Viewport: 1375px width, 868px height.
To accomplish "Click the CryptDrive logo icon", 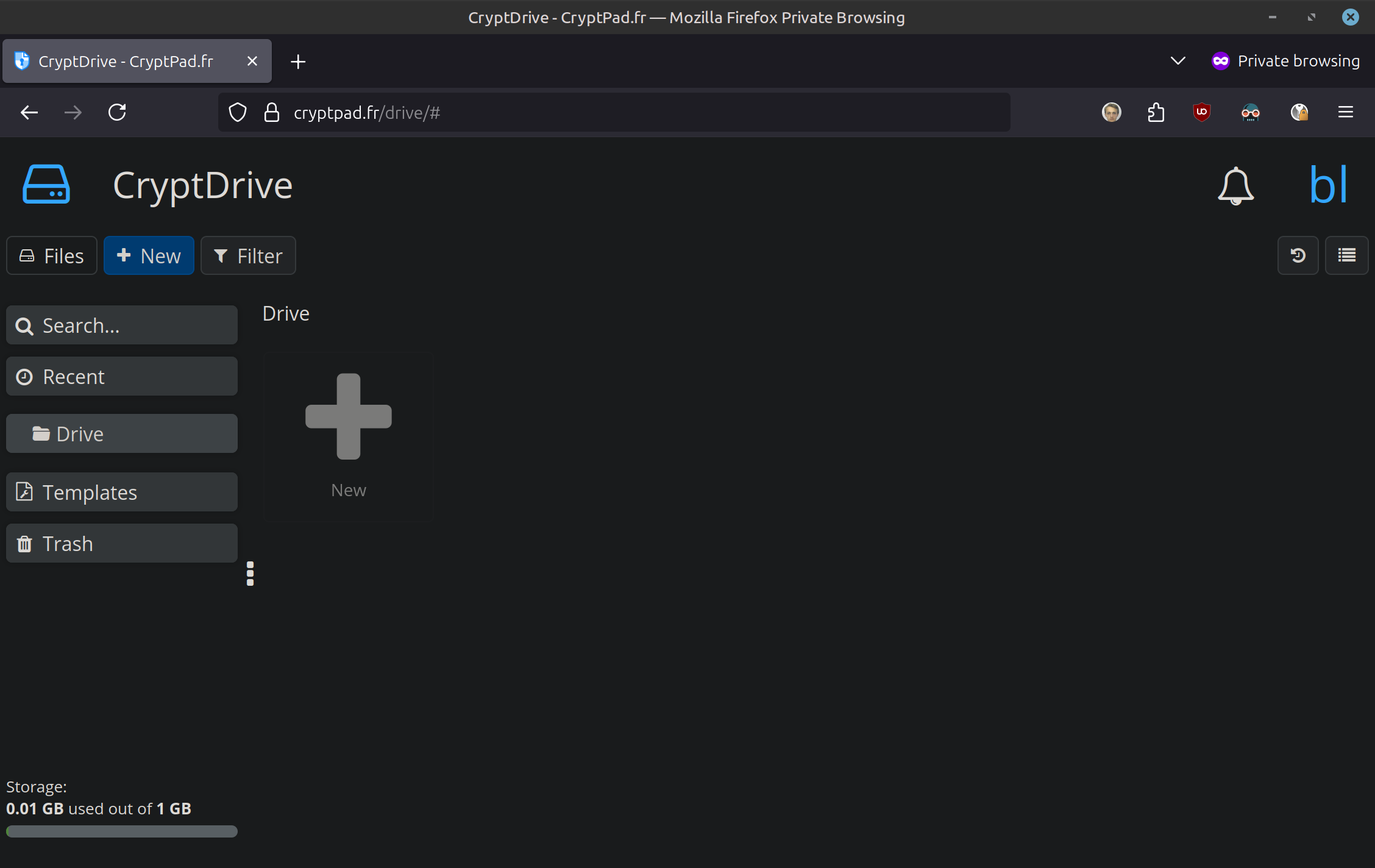I will click(46, 184).
